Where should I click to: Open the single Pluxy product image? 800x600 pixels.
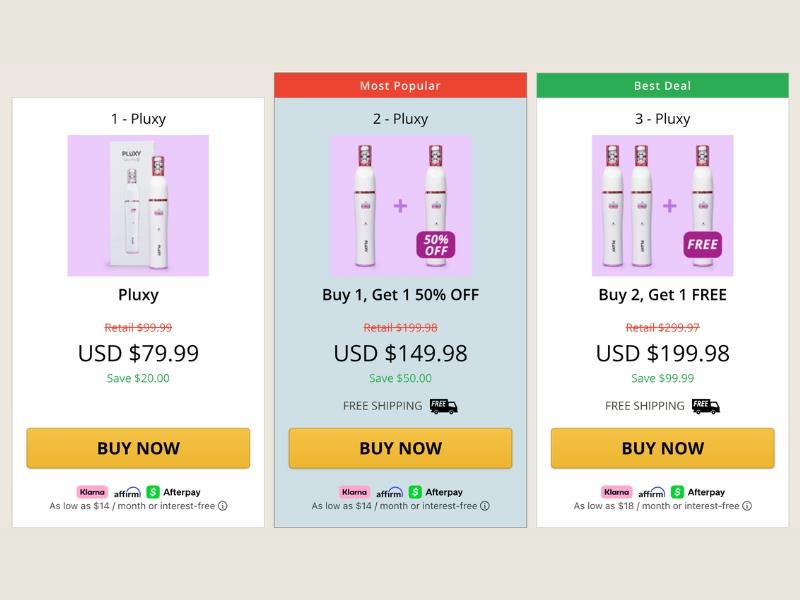point(138,206)
